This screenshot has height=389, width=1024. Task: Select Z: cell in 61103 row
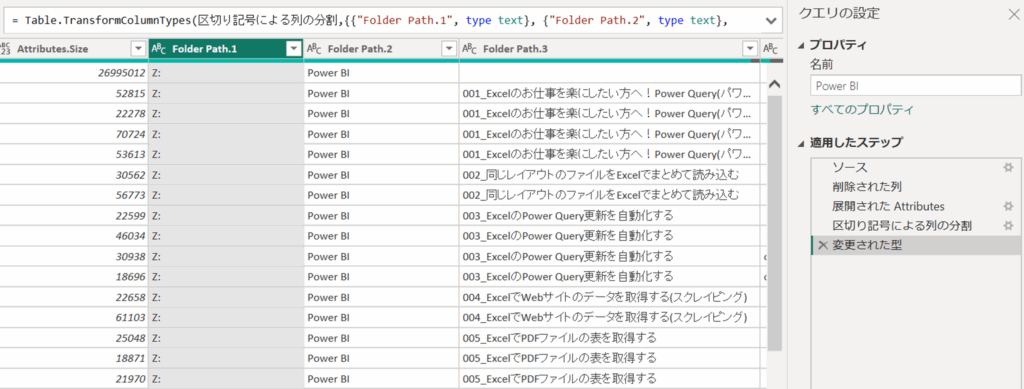point(226,317)
